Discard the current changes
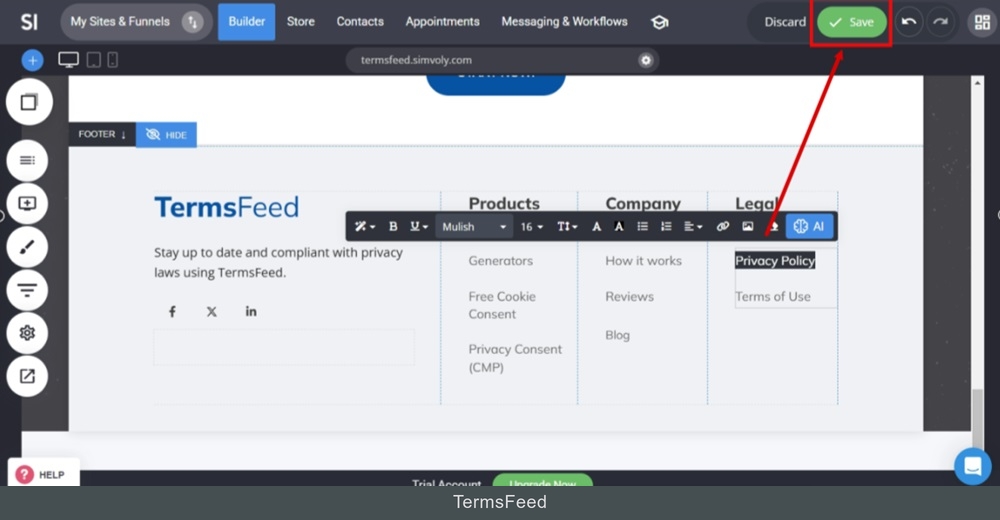This screenshot has height=520, width=1000. pyautogui.click(x=784, y=22)
